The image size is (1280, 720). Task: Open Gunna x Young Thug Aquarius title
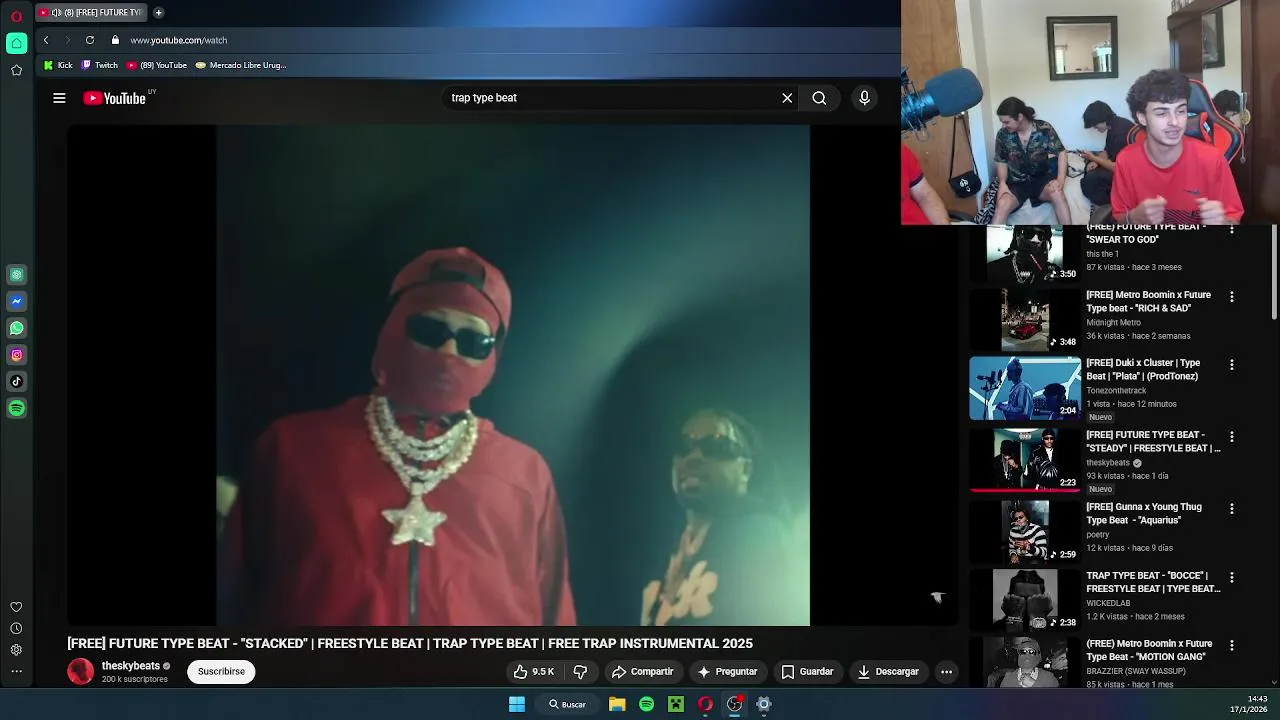1143,513
